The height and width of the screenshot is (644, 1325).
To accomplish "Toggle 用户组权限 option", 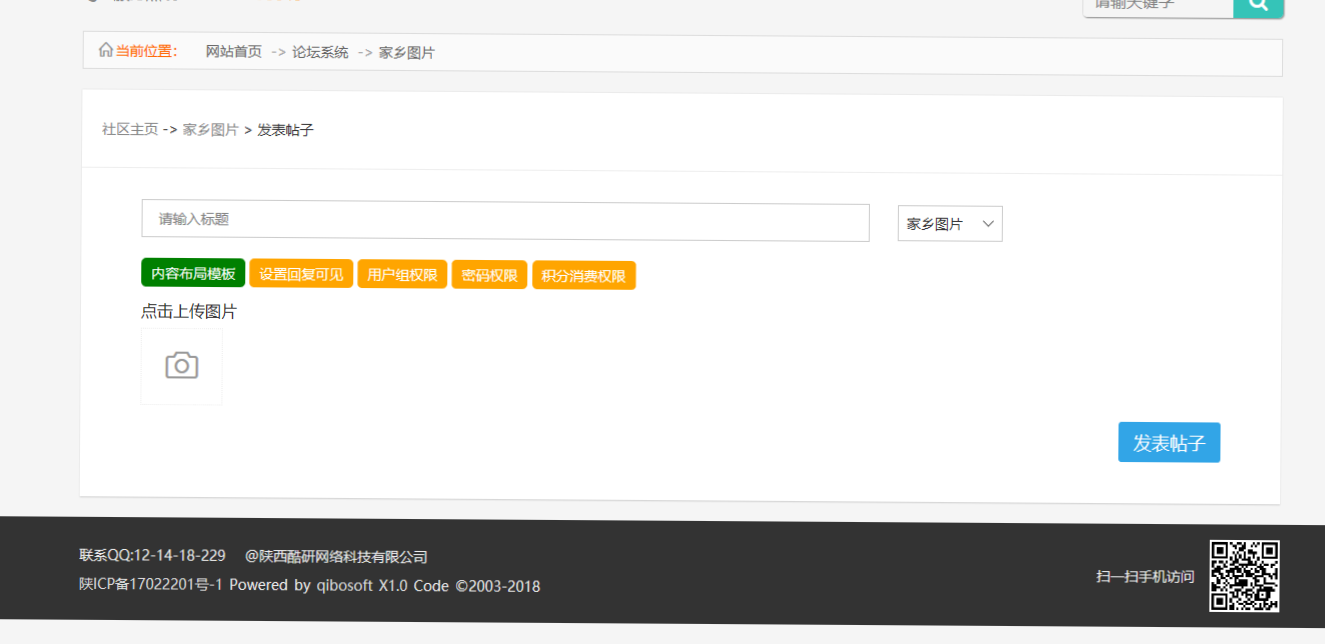I will click(402, 275).
